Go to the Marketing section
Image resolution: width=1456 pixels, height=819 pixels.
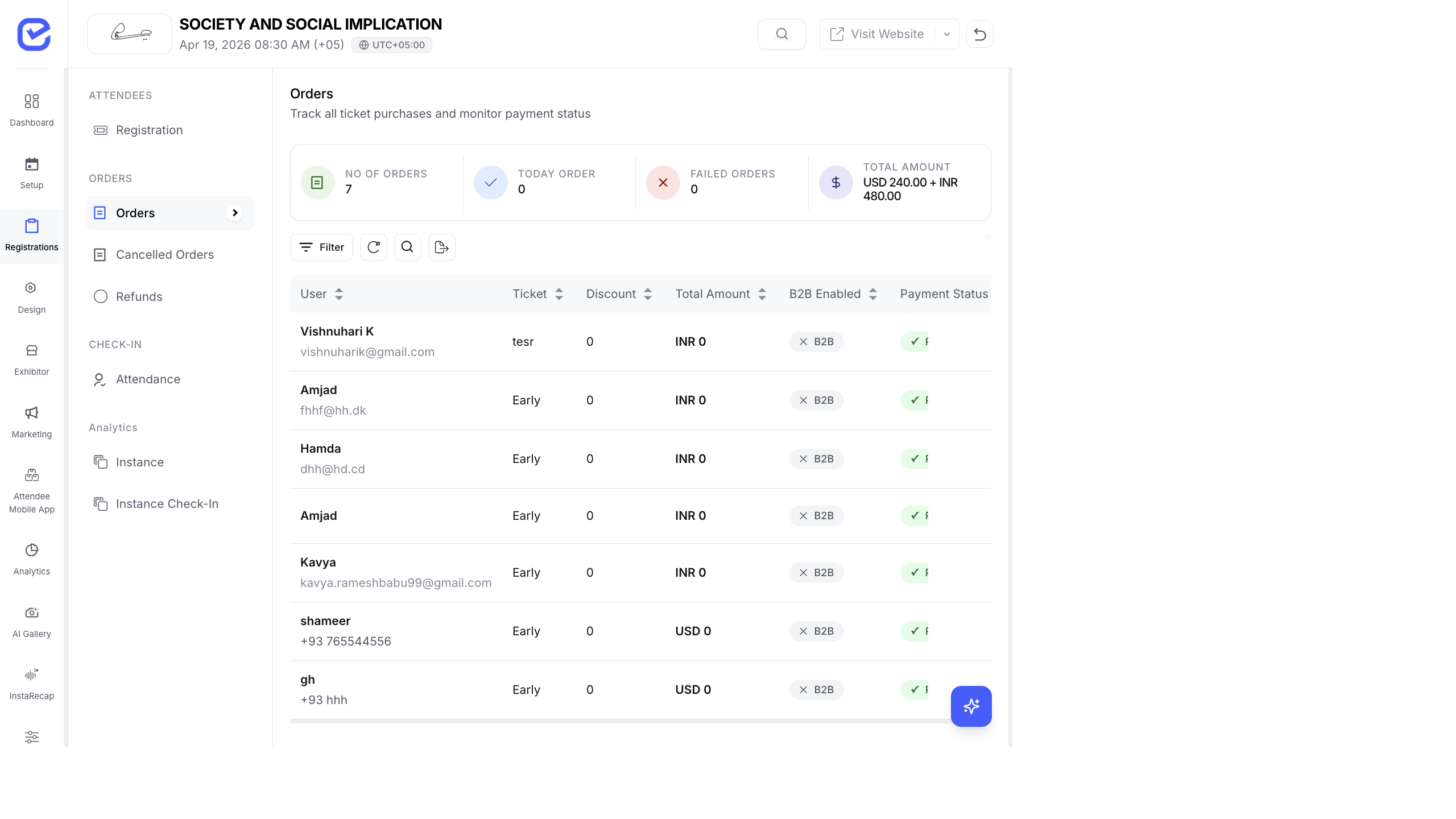coord(31,421)
